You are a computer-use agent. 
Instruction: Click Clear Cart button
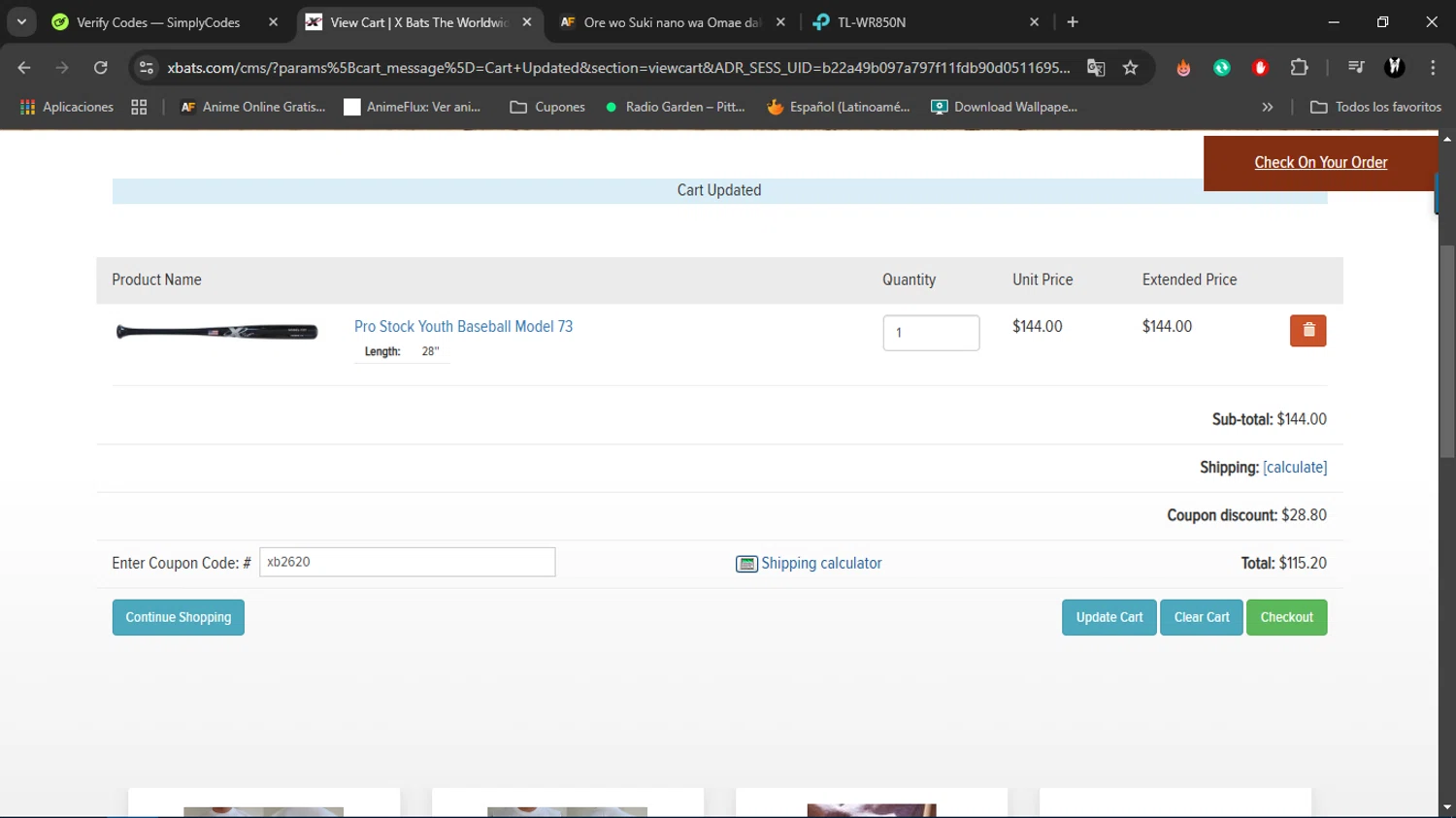click(1202, 618)
